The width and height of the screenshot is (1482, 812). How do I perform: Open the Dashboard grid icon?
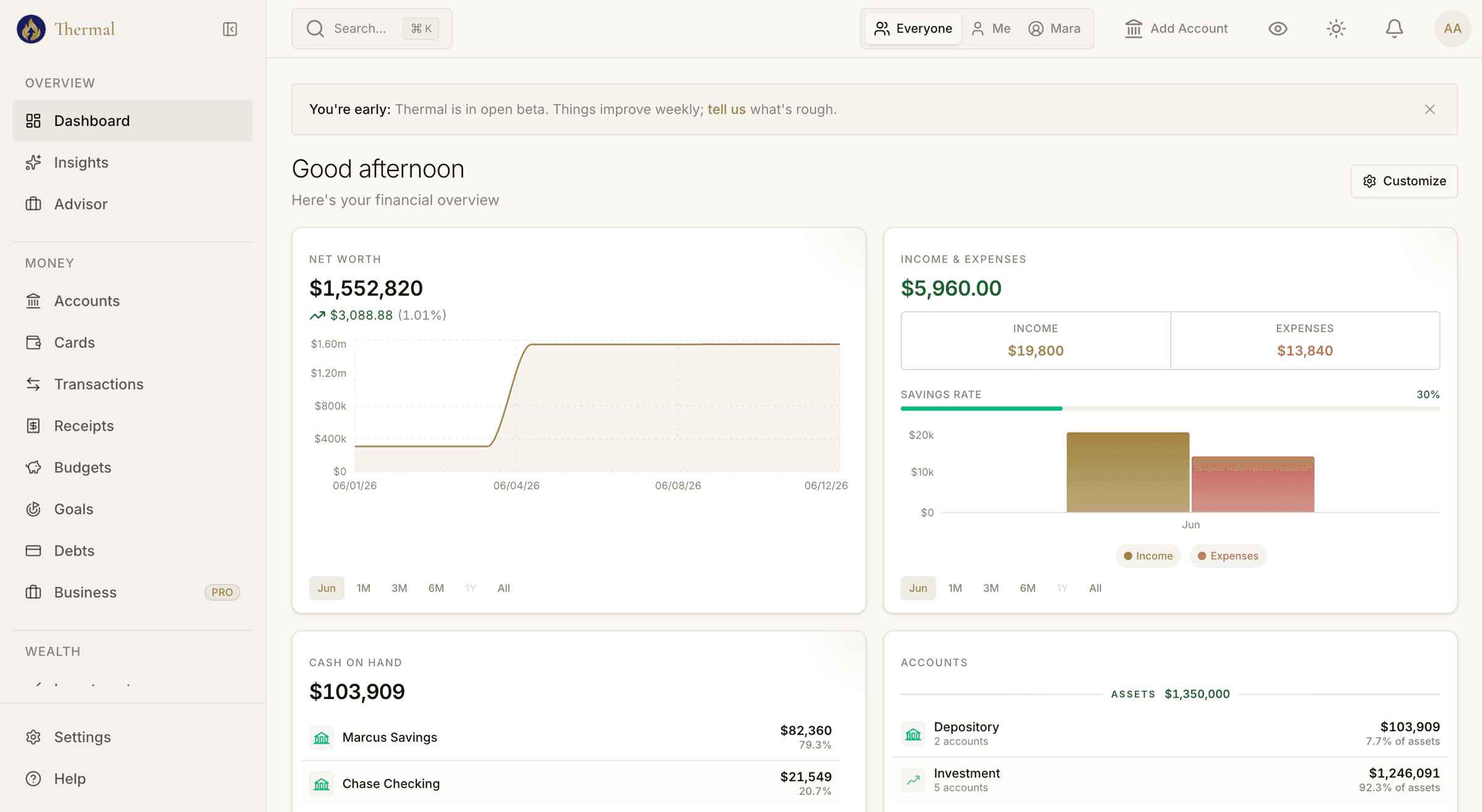point(33,120)
